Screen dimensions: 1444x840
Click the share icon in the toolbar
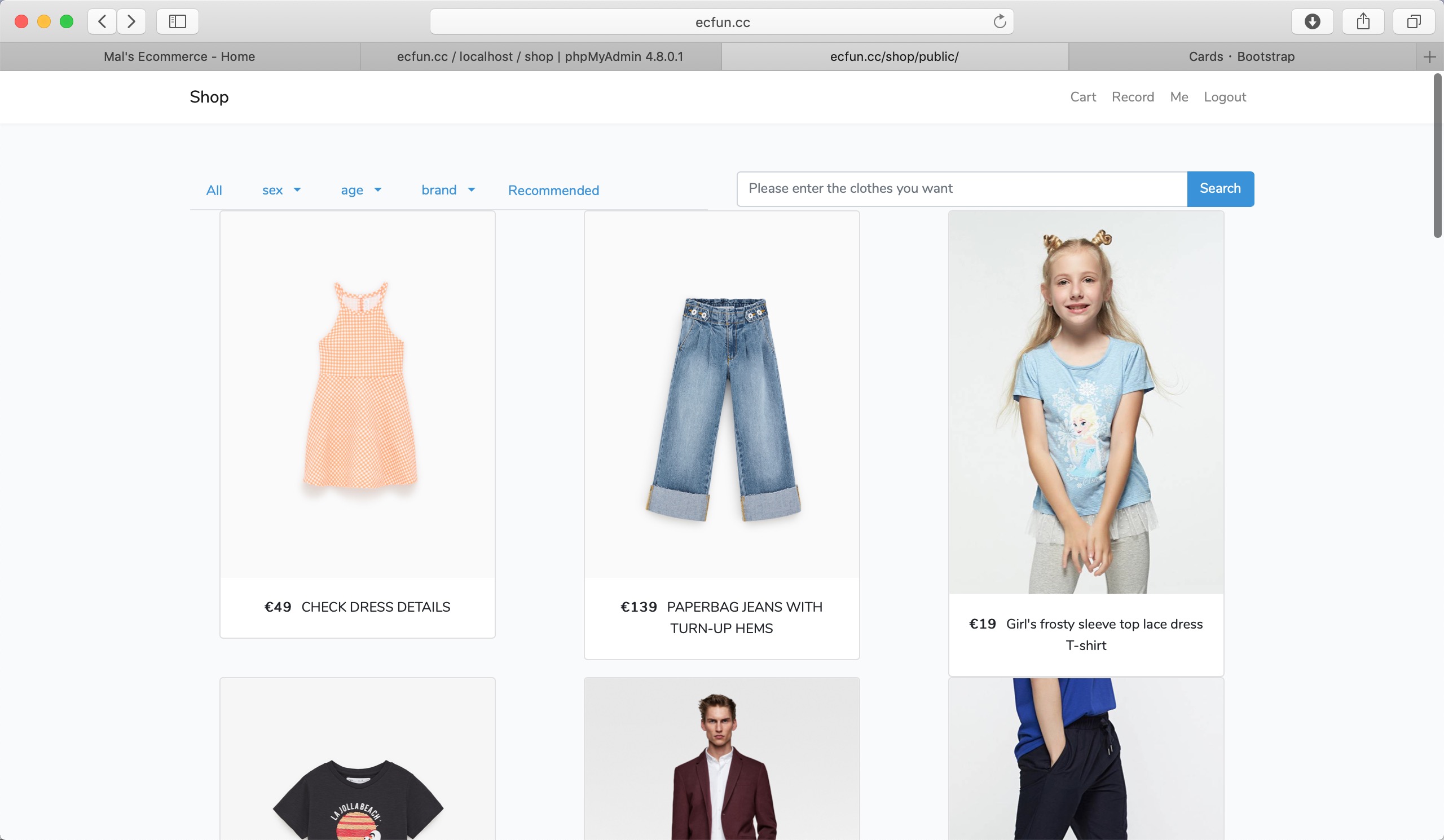point(1363,22)
